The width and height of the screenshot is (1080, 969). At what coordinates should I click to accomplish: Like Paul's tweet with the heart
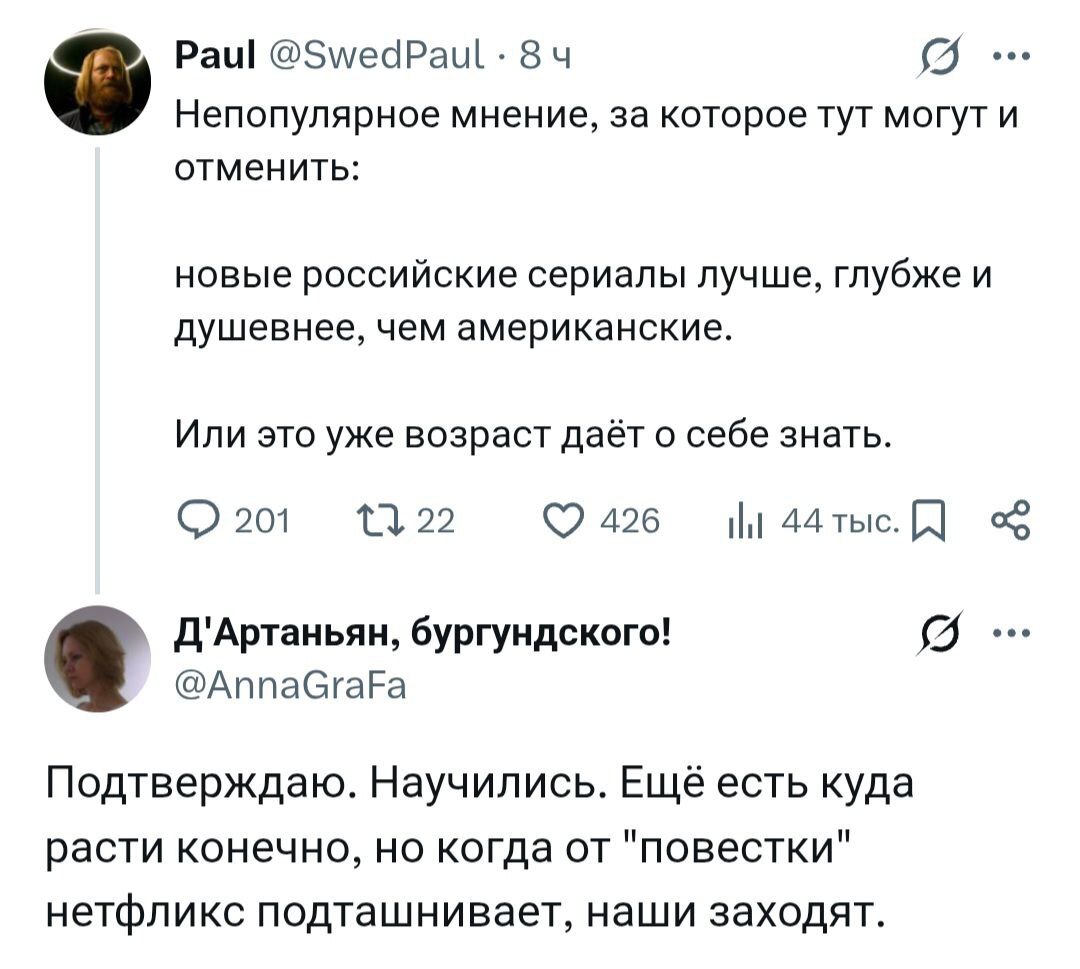pyautogui.click(x=567, y=519)
